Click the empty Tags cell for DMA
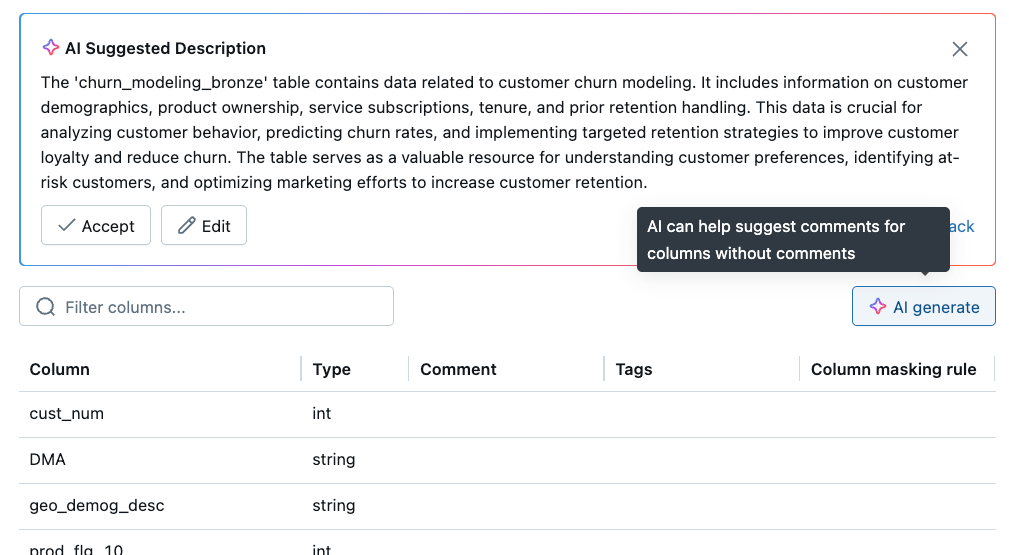The image size is (1009, 555). pyautogui.click(x=700, y=460)
